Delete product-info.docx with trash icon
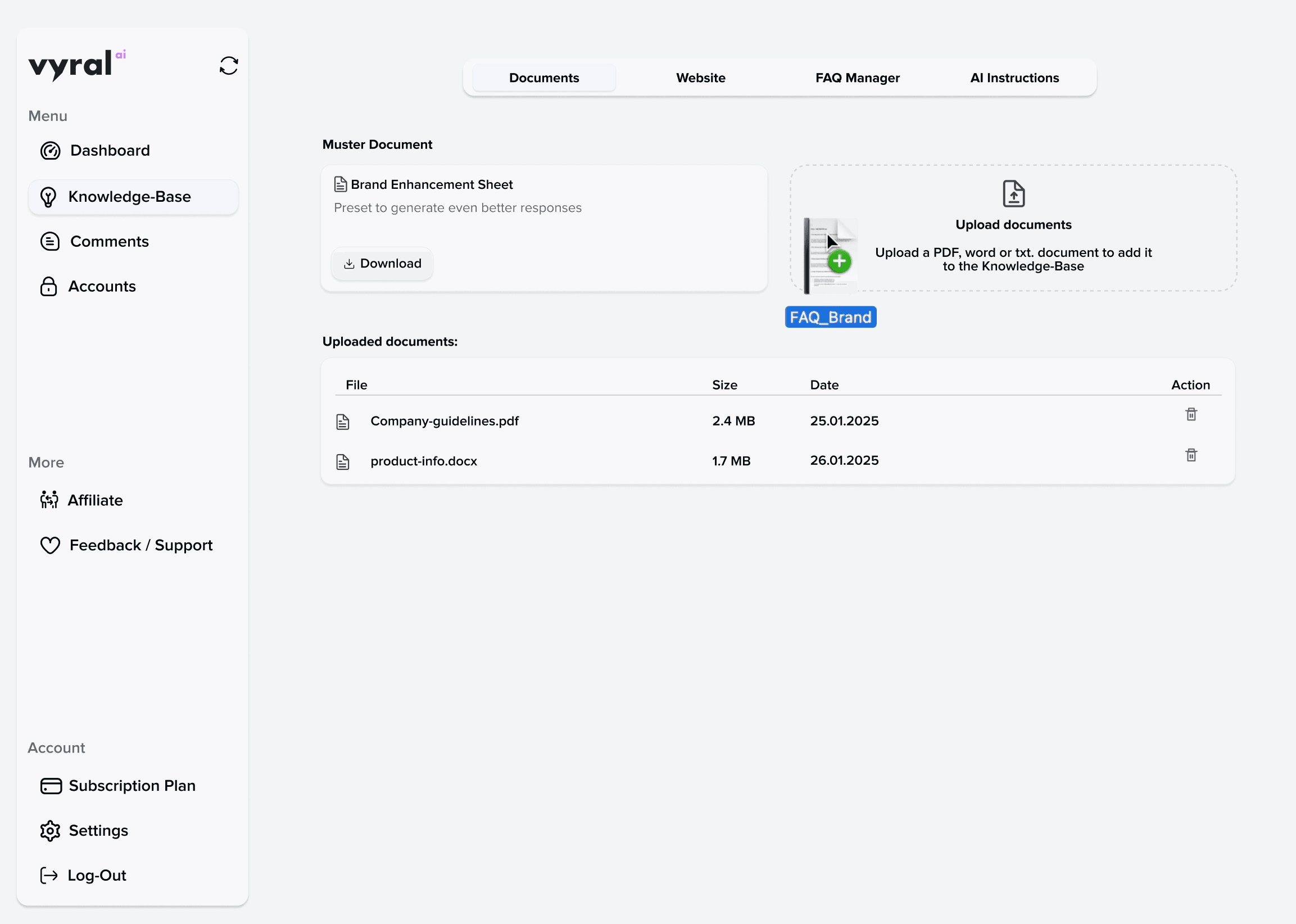Screen dimensions: 1296x924 tap(1191, 455)
